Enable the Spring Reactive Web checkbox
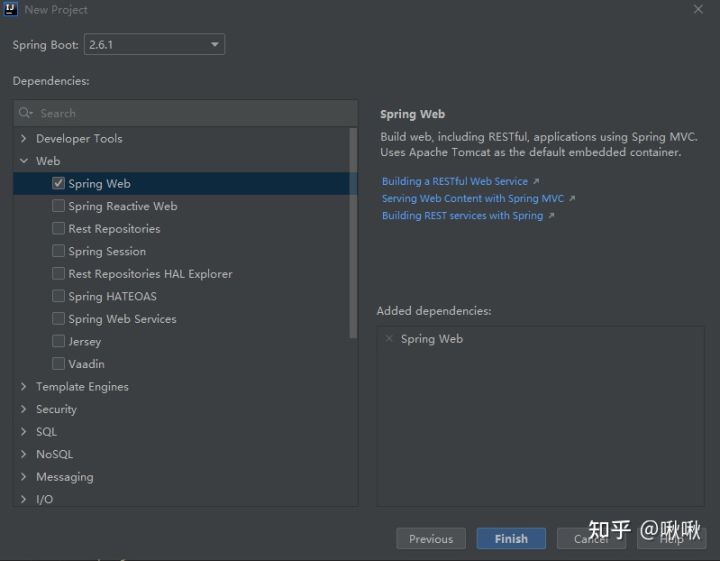Image resolution: width=720 pixels, height=561 pixels. point(58,206)
